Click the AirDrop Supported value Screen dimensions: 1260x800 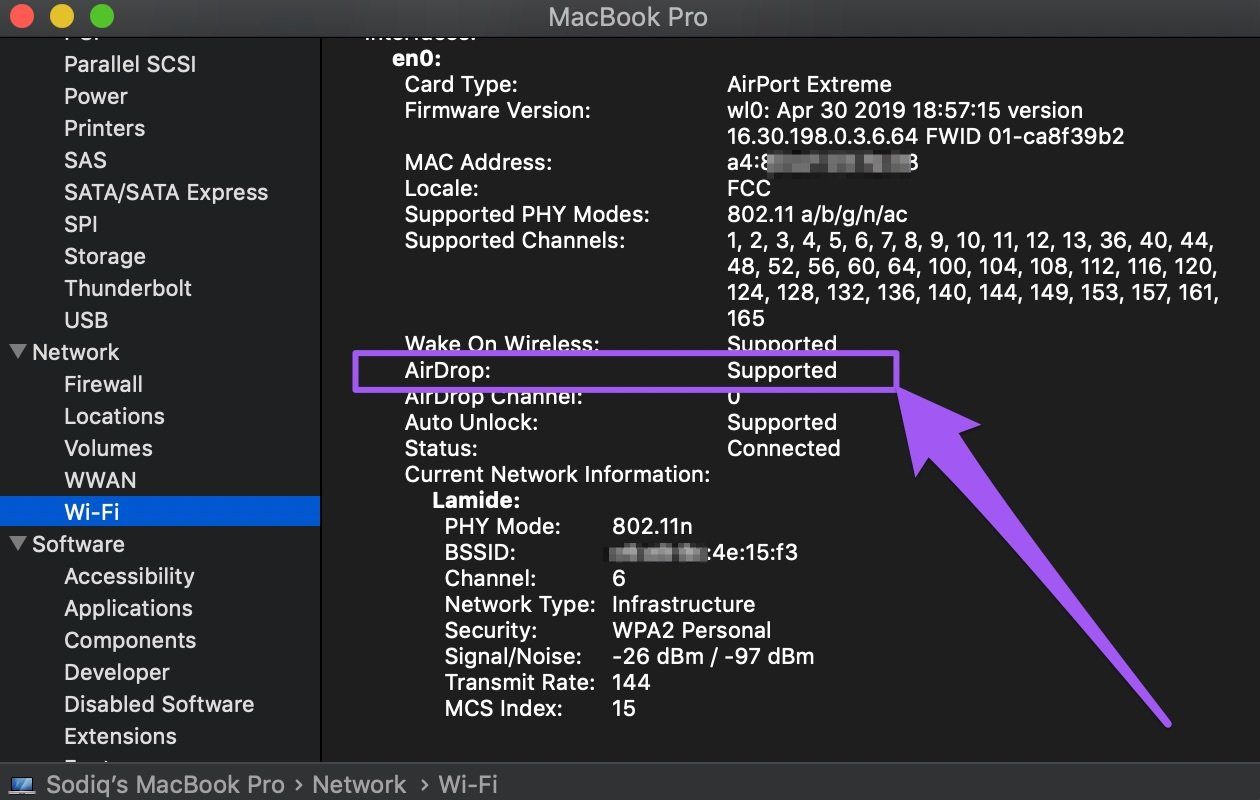point(782,371)
